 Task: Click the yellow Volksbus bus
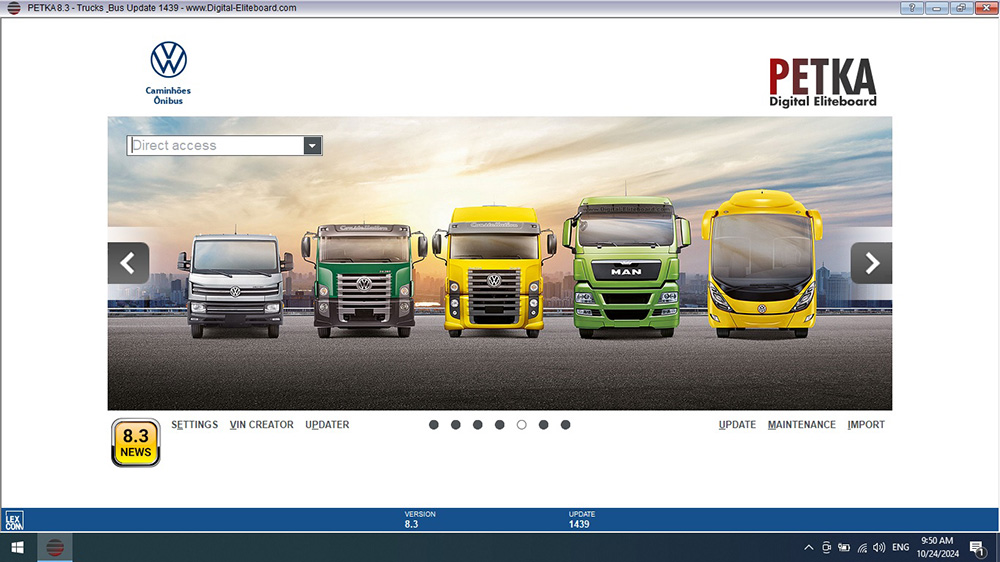tap(762, 263)
